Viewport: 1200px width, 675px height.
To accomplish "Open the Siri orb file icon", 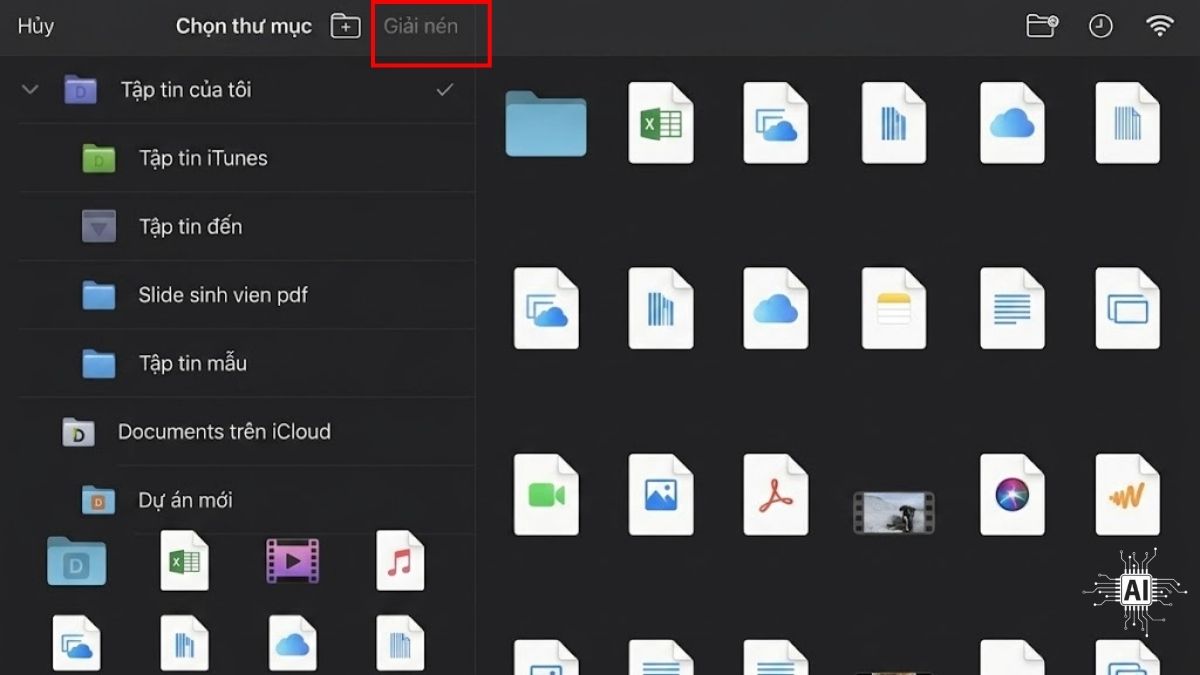I will click(x=1012, y=494).
